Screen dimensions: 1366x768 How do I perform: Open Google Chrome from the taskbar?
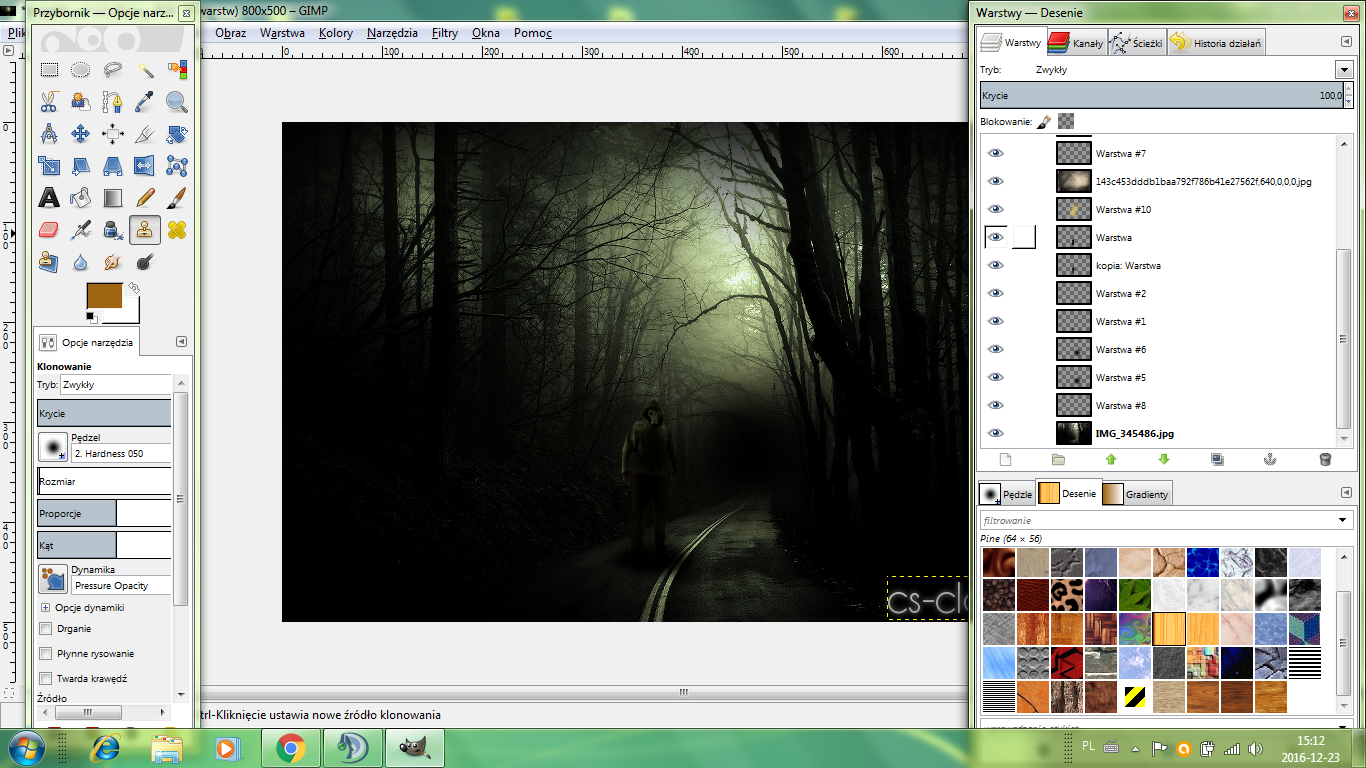[291, 748]
